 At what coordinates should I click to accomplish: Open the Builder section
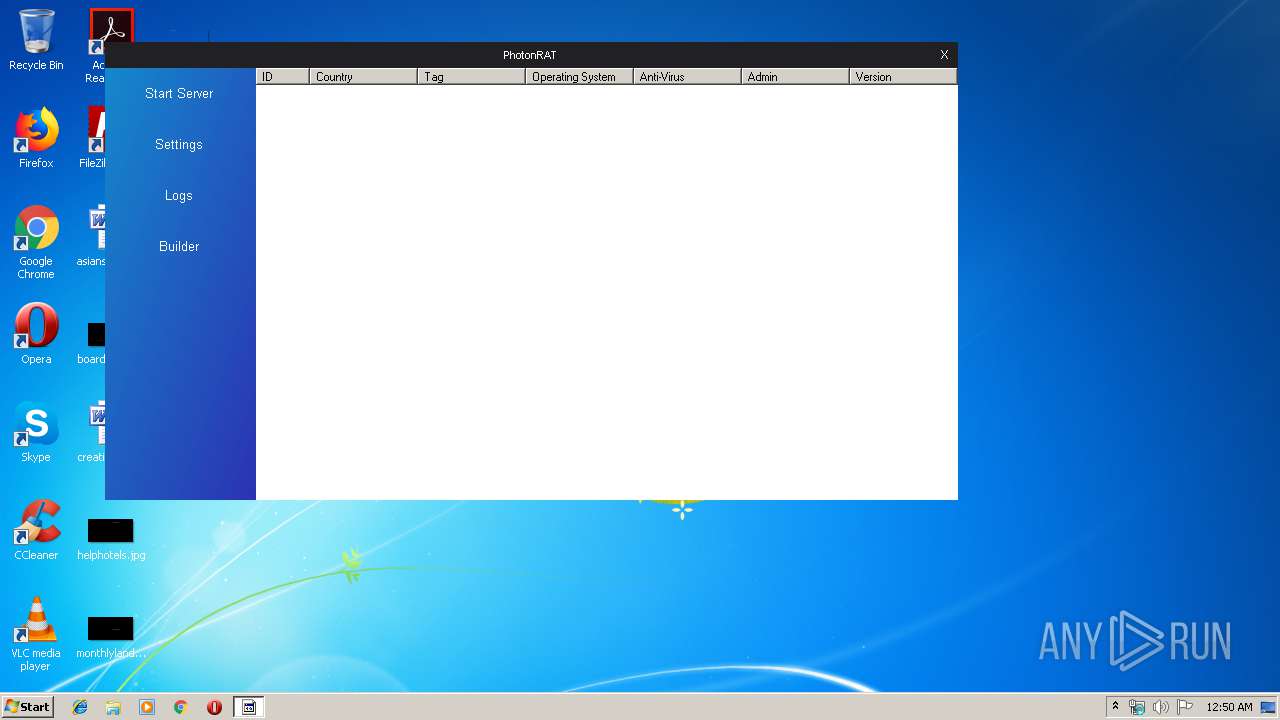pos(179,246)
